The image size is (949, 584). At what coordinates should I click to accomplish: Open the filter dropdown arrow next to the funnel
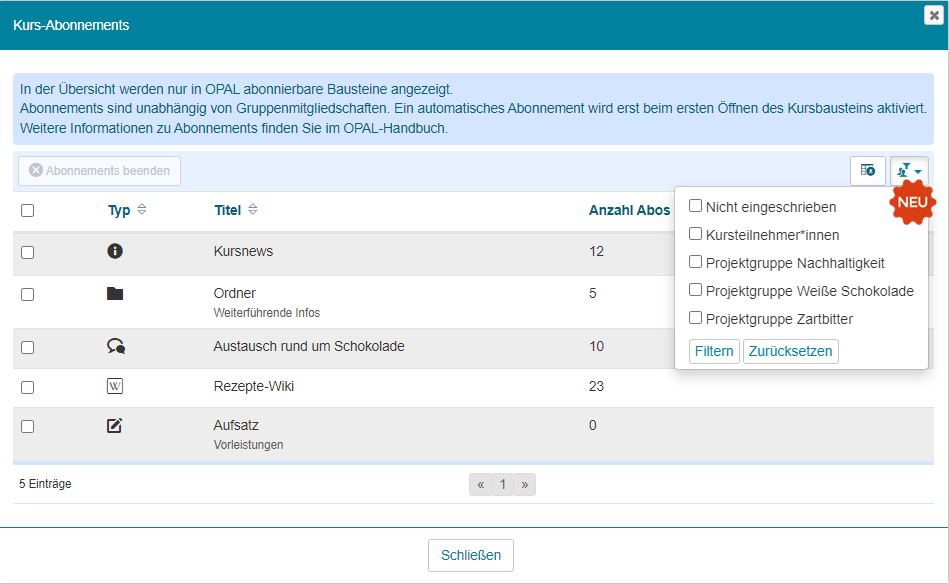[917, 170]
